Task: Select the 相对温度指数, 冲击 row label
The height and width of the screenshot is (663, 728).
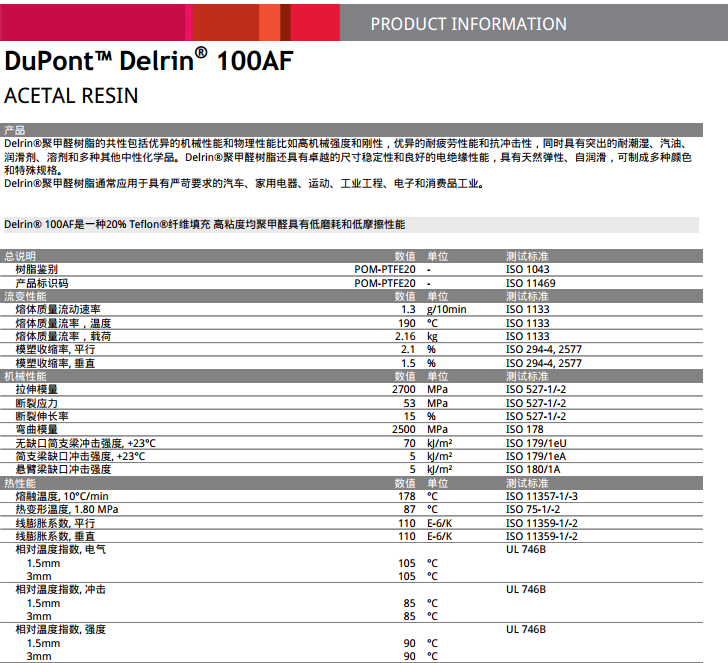Action: point(60,589)
